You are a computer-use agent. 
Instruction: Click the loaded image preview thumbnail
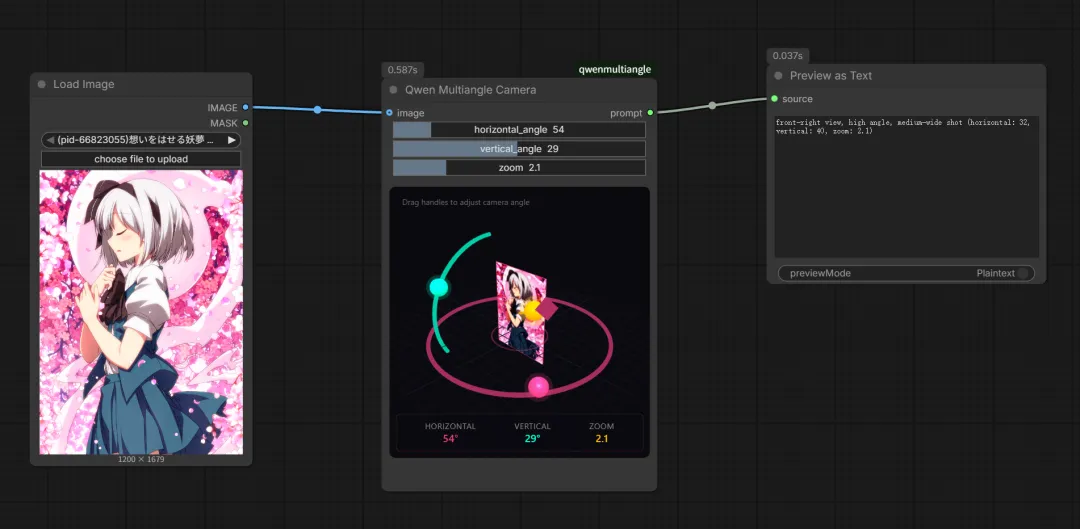141,312
